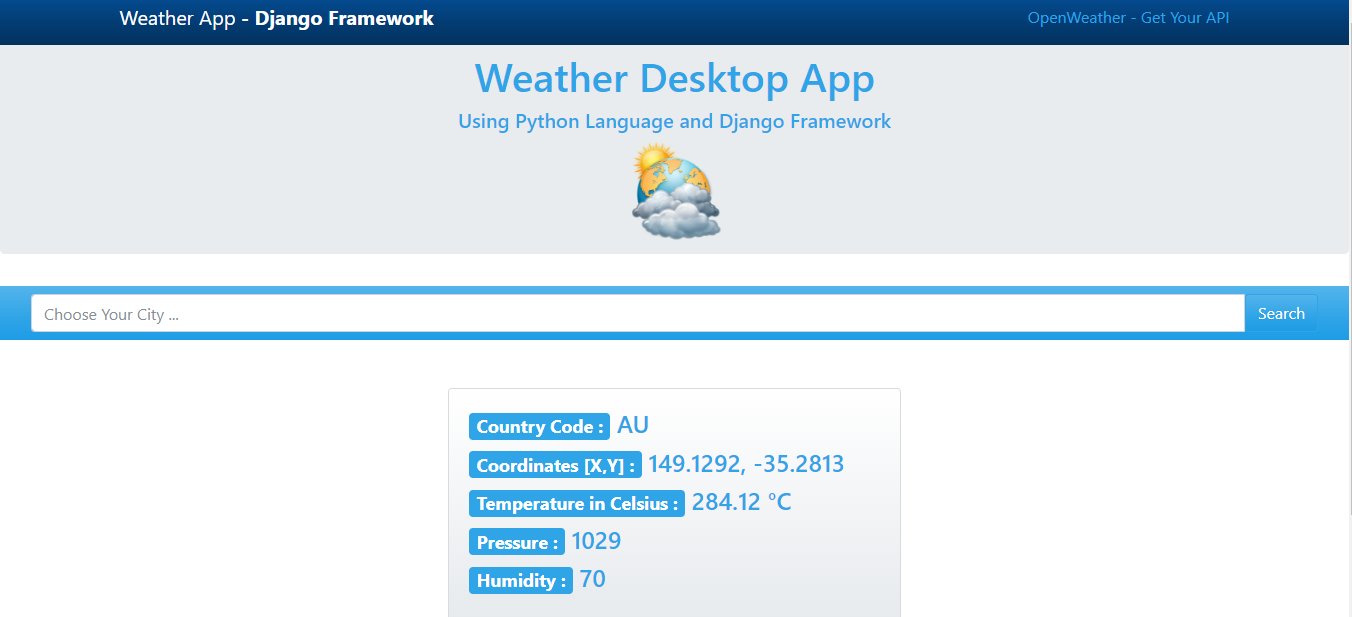Click the 149.1292, -35.2813 coordinates value
Screen dimensions: 1352x617
[x=746, y=464]
